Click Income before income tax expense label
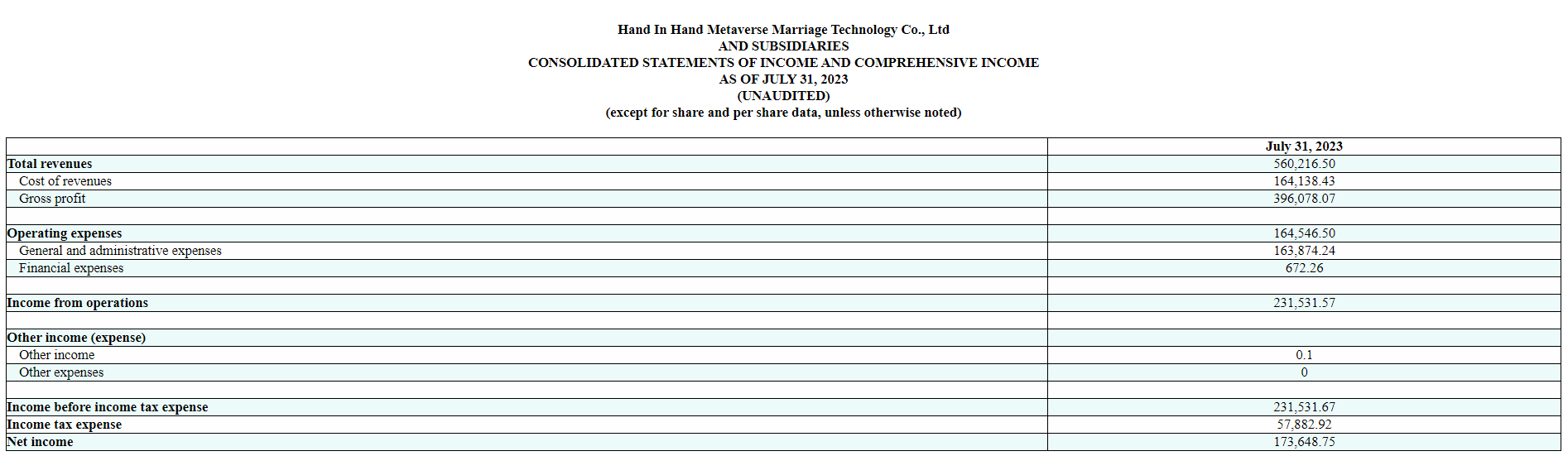Image resolution: width=1568 pixels, height=456 pixels. [x=108, y=407]
